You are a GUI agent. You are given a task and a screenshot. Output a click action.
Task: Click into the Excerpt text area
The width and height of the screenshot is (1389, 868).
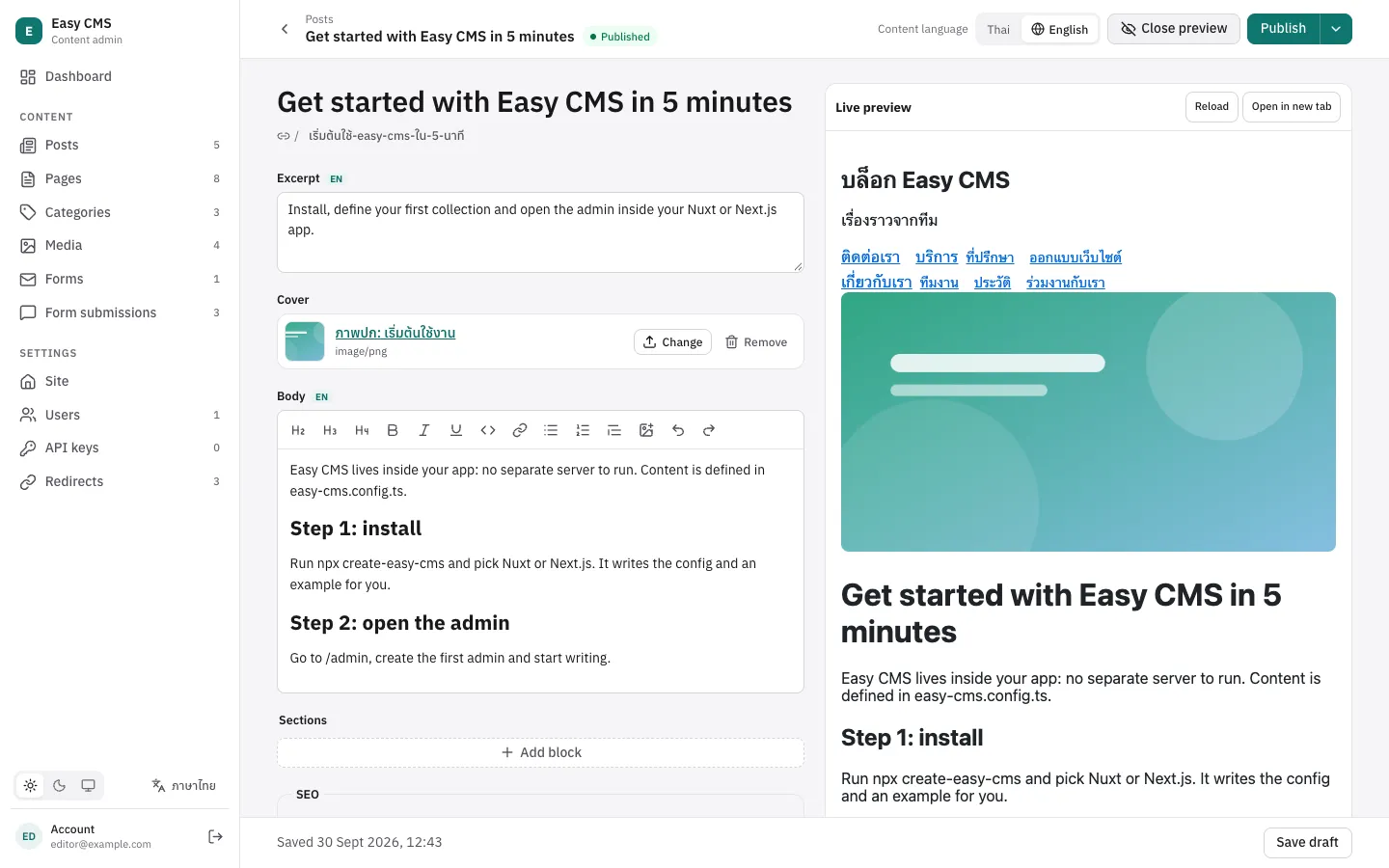[540, 232]
